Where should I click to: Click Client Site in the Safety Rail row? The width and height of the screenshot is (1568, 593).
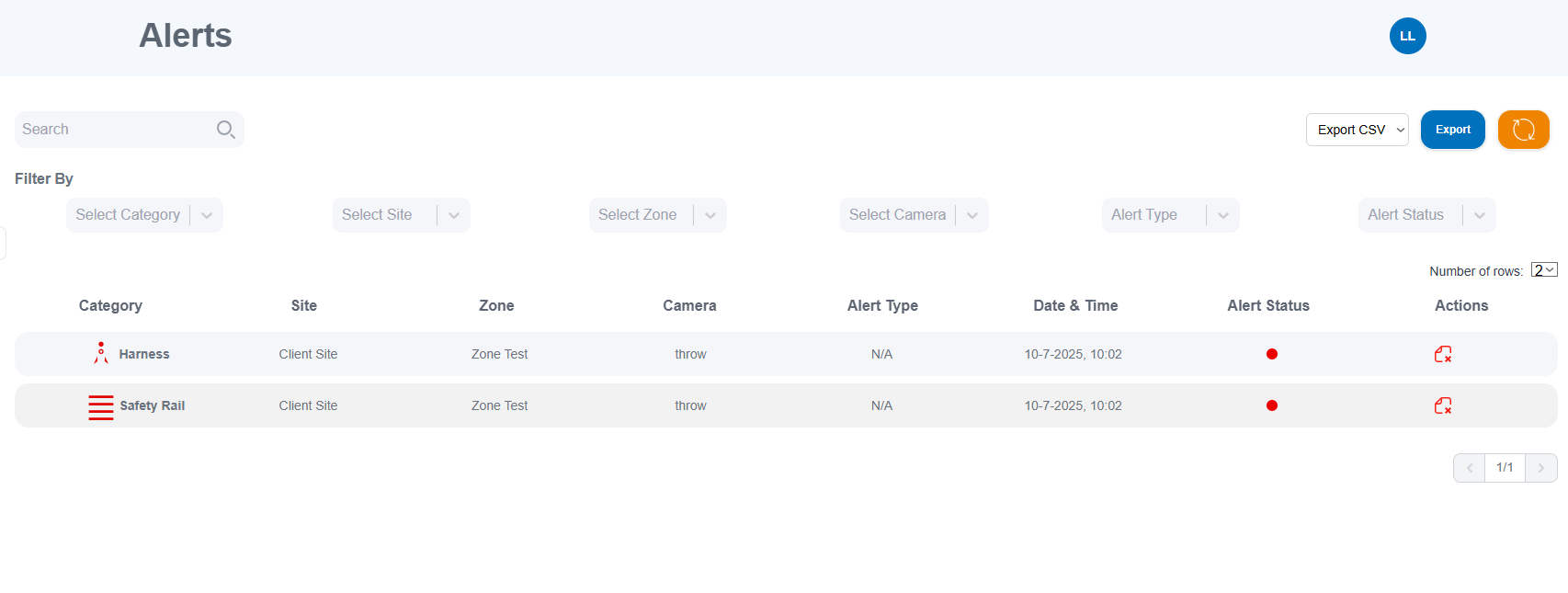click(x=308, y=405)
